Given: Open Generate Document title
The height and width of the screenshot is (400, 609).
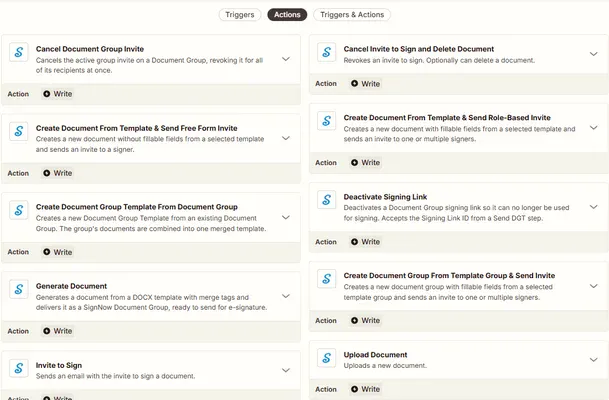Looking at the screenshot, I should (71, 286).
